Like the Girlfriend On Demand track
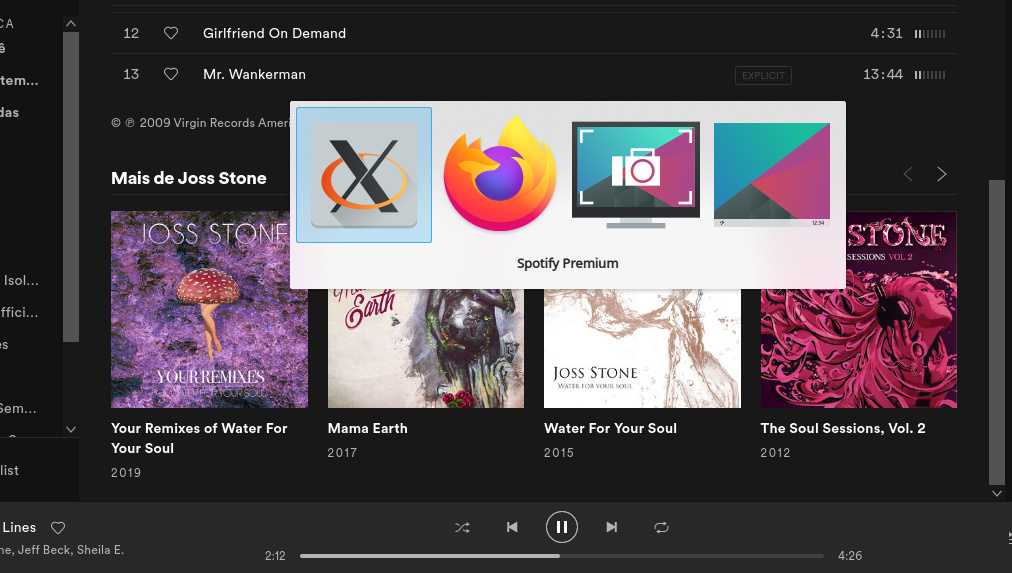The height and width of the screenshot is (573, 1012). pos(170,33)
